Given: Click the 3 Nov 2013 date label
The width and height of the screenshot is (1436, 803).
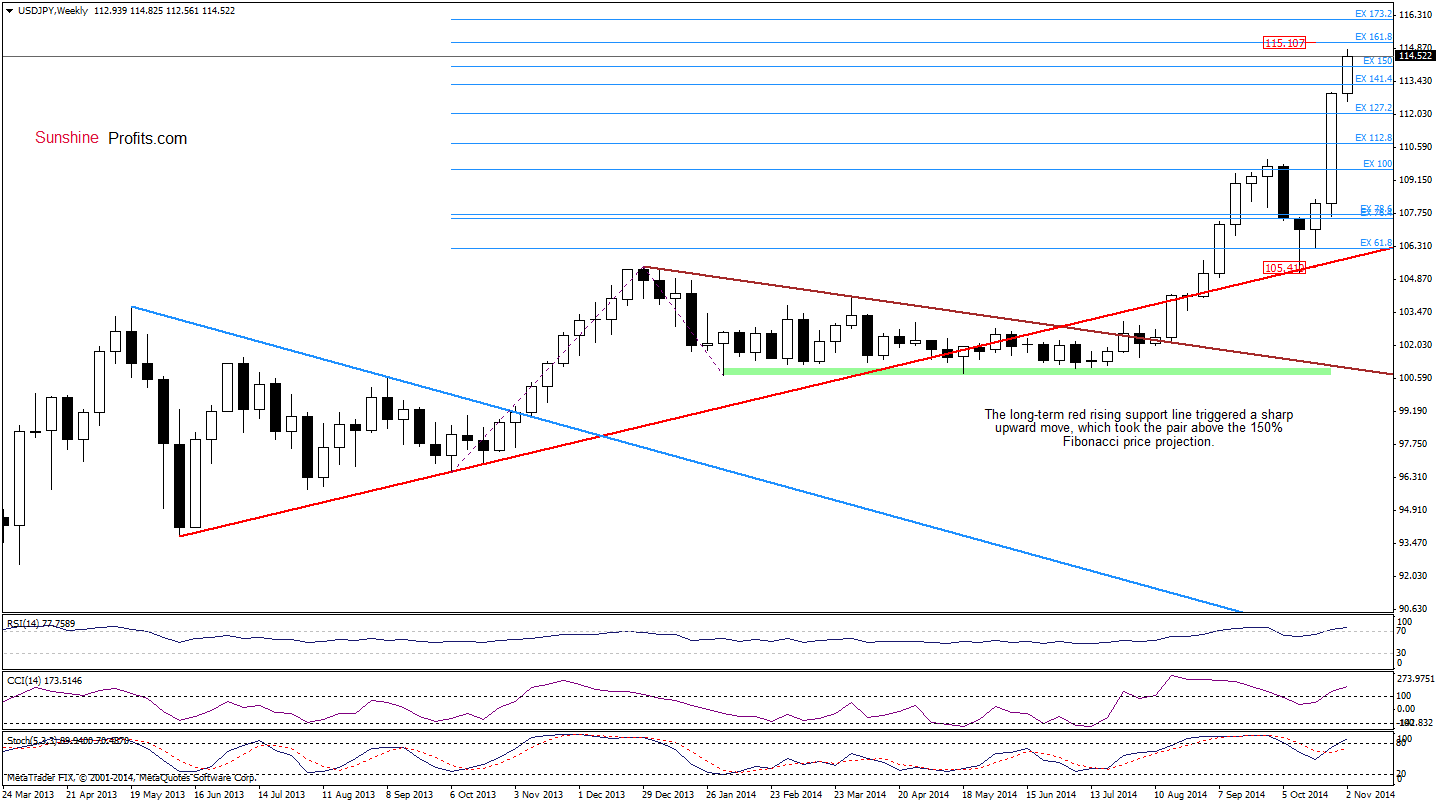Looking at the screenshot, I should (x=539, y=795).
